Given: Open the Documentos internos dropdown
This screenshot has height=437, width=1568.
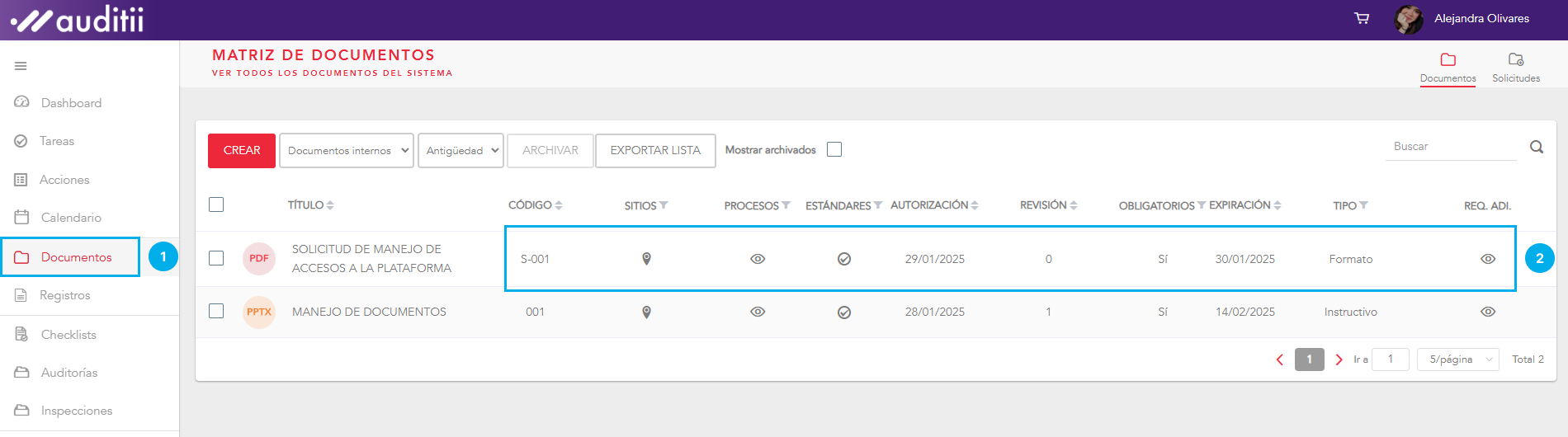Looking at the screenshot, I should pyautogui.click(x=347, y=151).
